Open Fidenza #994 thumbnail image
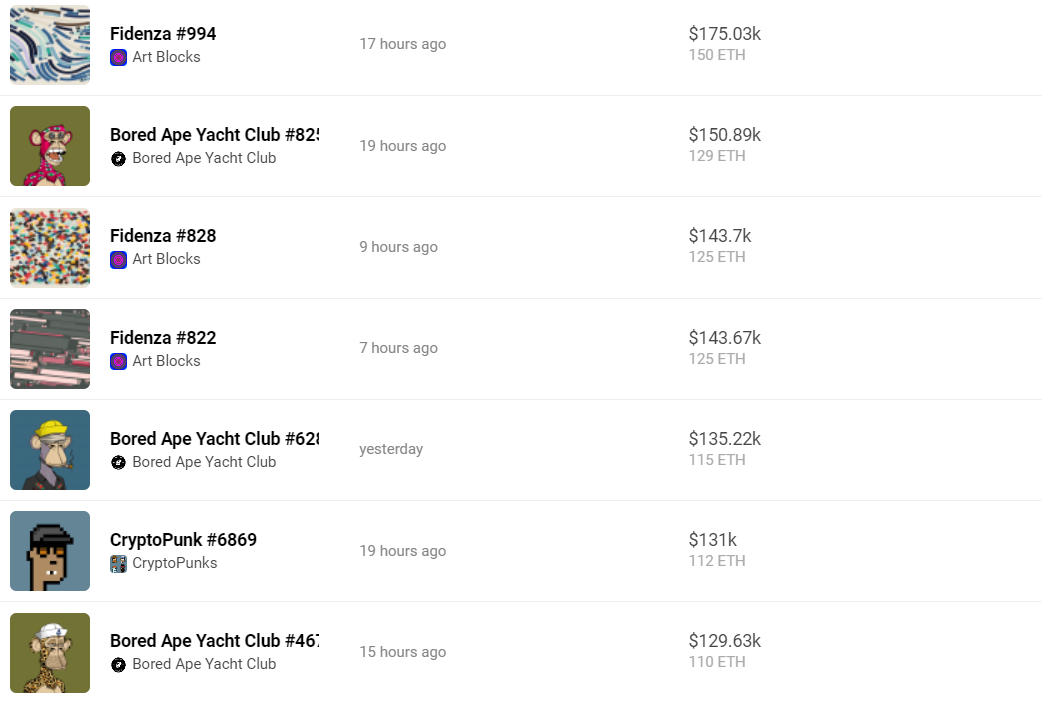1042x701 pixels. coord(50,45)
